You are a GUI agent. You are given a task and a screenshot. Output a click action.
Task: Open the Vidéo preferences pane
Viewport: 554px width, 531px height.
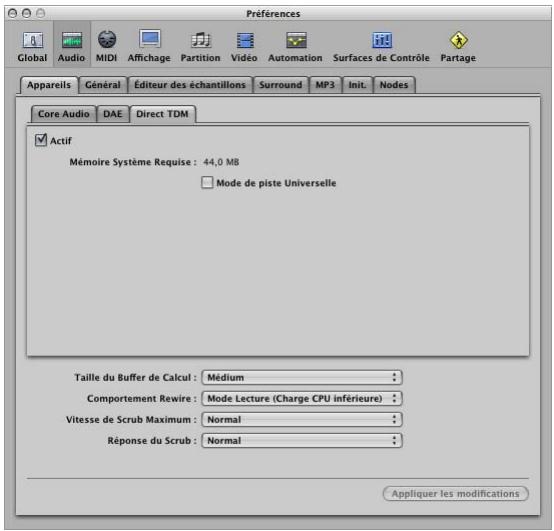244,46
